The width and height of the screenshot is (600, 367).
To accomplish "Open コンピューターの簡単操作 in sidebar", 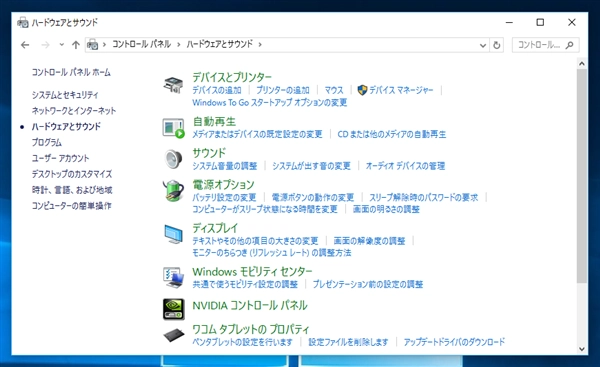I will point(71,206).
